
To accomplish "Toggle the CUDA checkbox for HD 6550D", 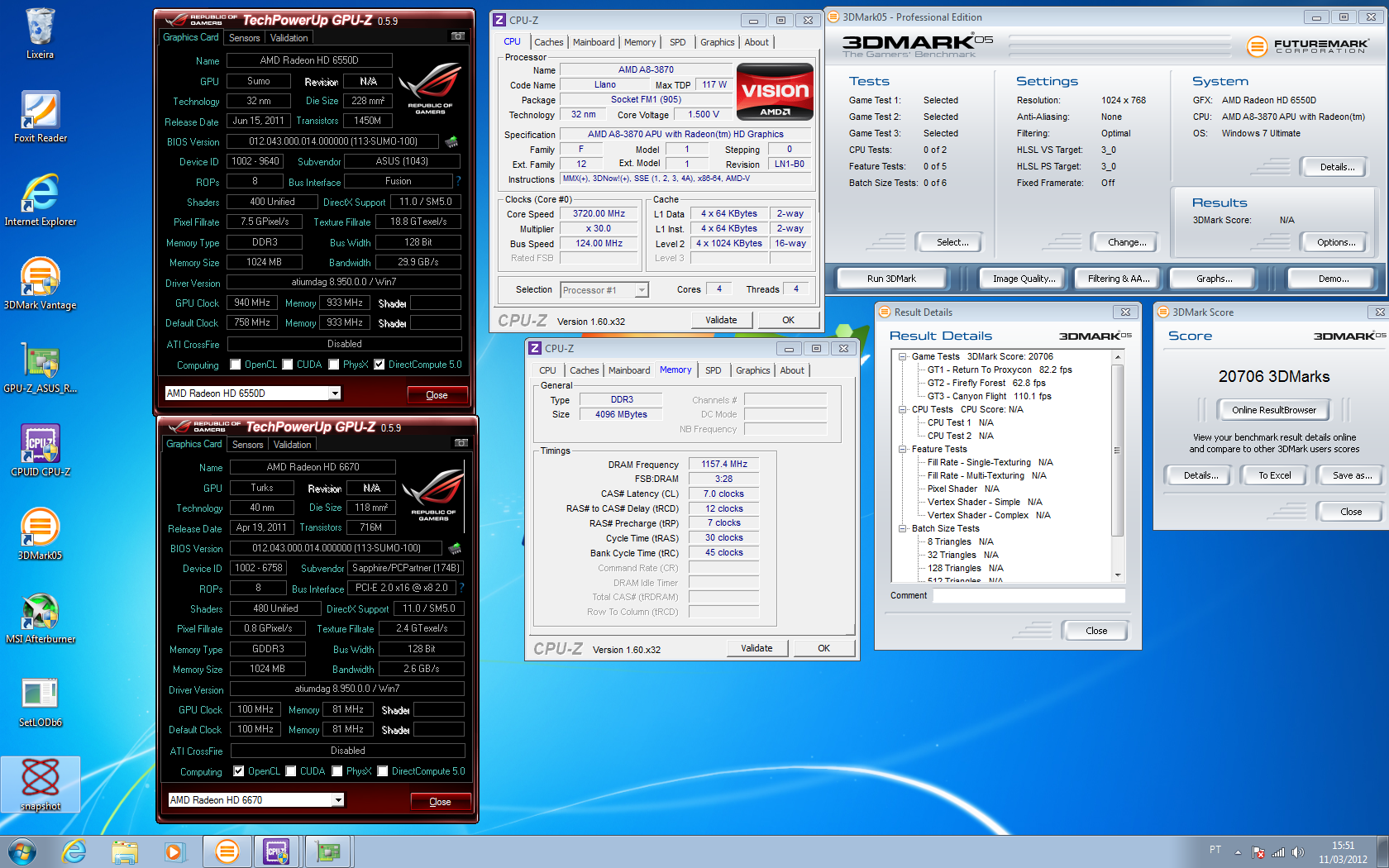I will tap(287, 365).
